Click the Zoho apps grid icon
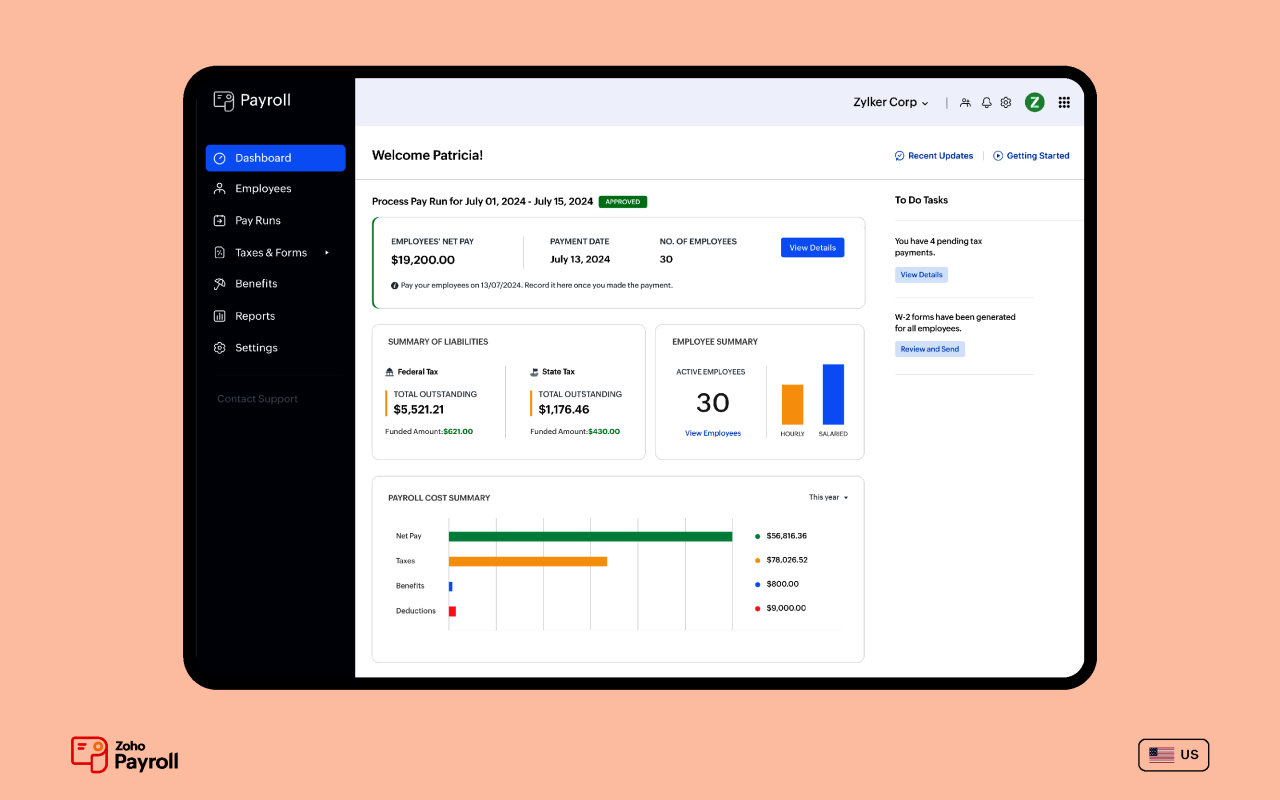Image resolution: width=1280 pixels, height=800 pixels. 1064,102
